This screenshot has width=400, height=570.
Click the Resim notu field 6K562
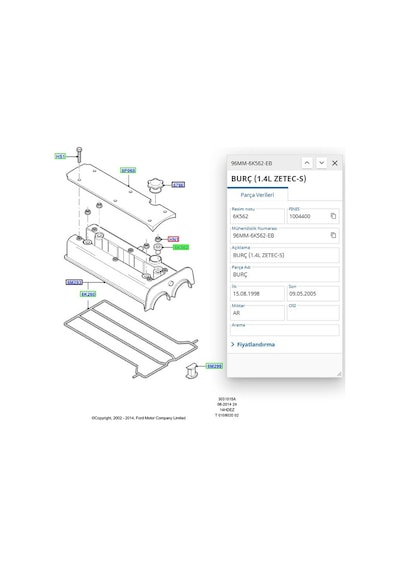point(257,216)
